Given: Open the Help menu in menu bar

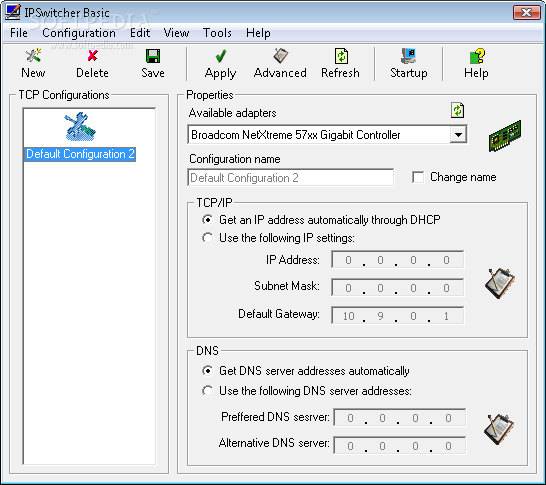Looking at the screenshot, I should pos(258,33).
